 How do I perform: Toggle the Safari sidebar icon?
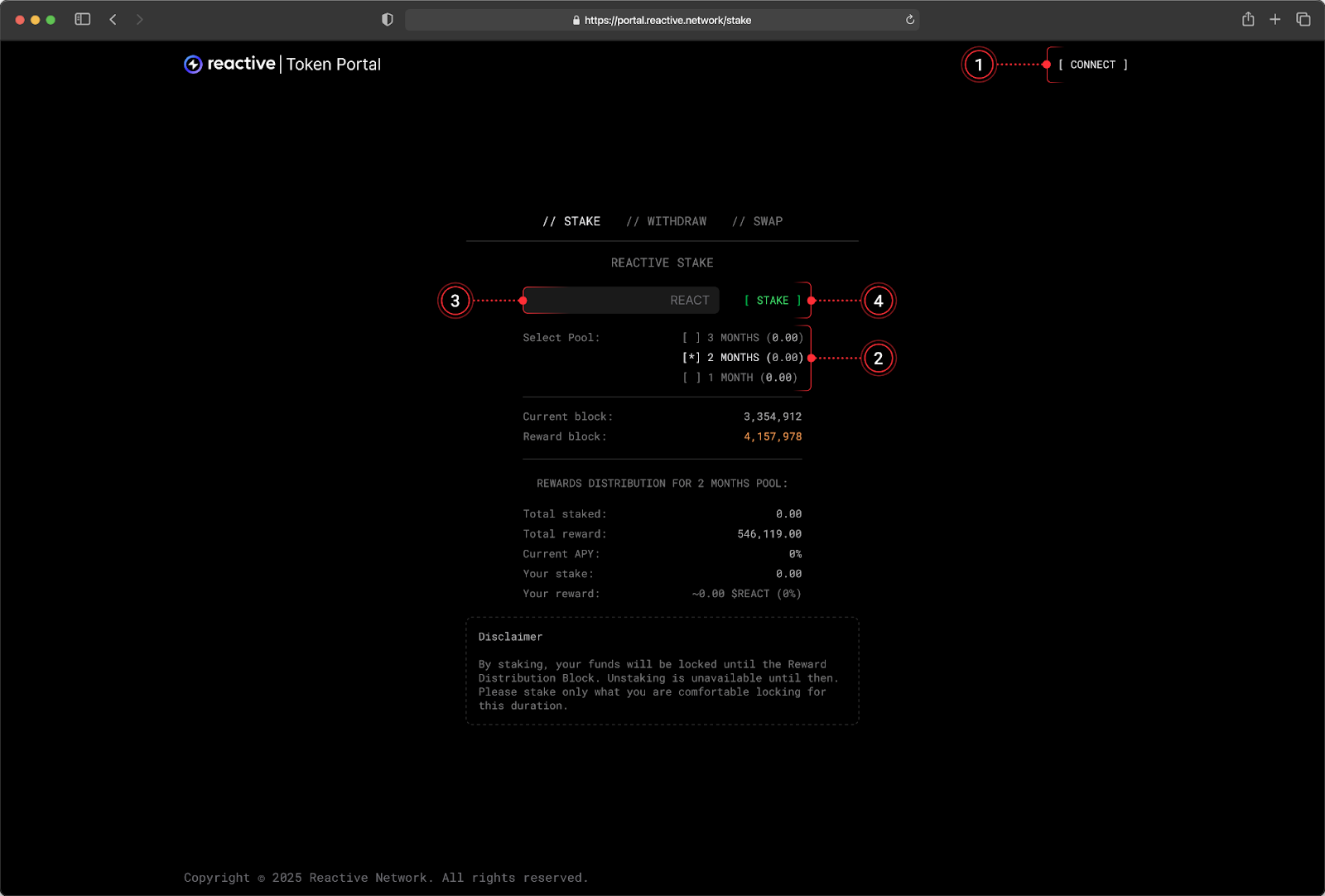[x=83, y=19]
